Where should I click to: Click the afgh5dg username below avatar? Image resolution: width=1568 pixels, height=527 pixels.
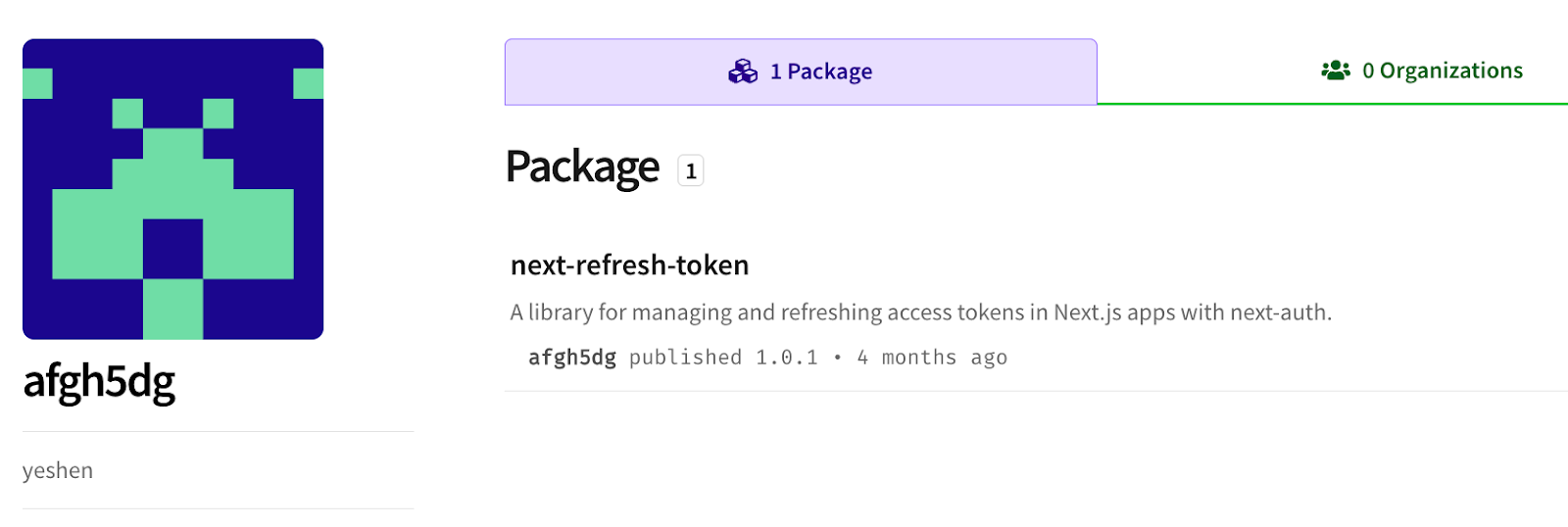[x=99, y=381]
